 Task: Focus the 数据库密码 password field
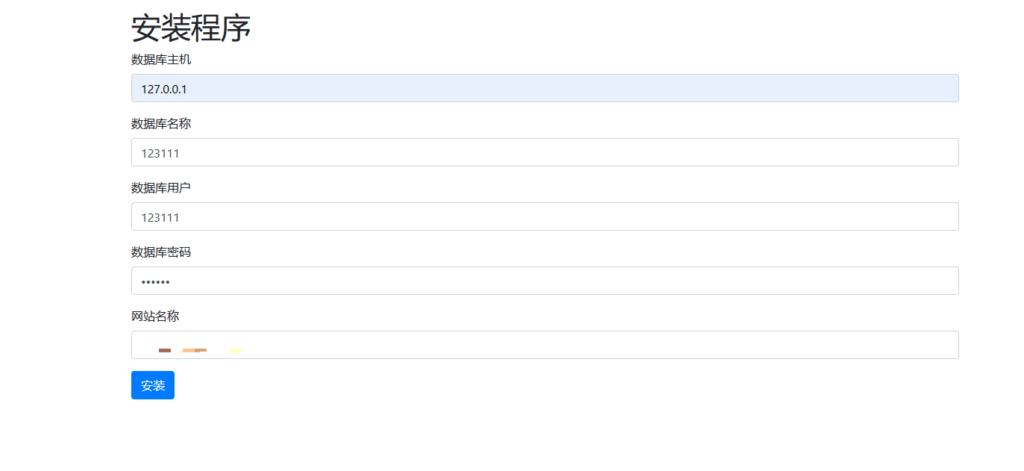(545, 280)
